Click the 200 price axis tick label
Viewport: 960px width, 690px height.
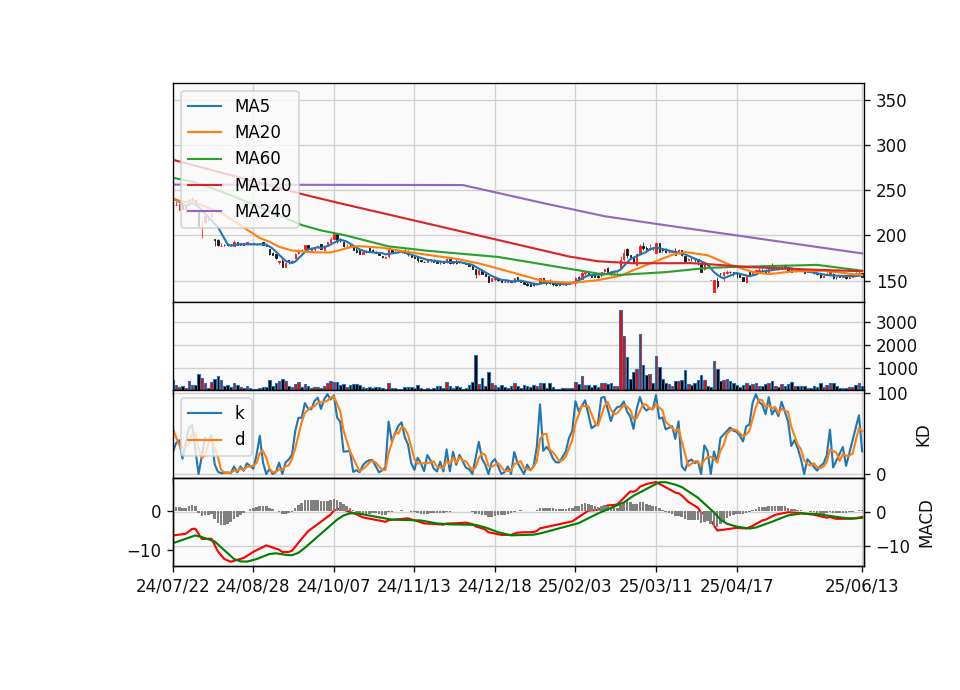click(x=891, y=236)
